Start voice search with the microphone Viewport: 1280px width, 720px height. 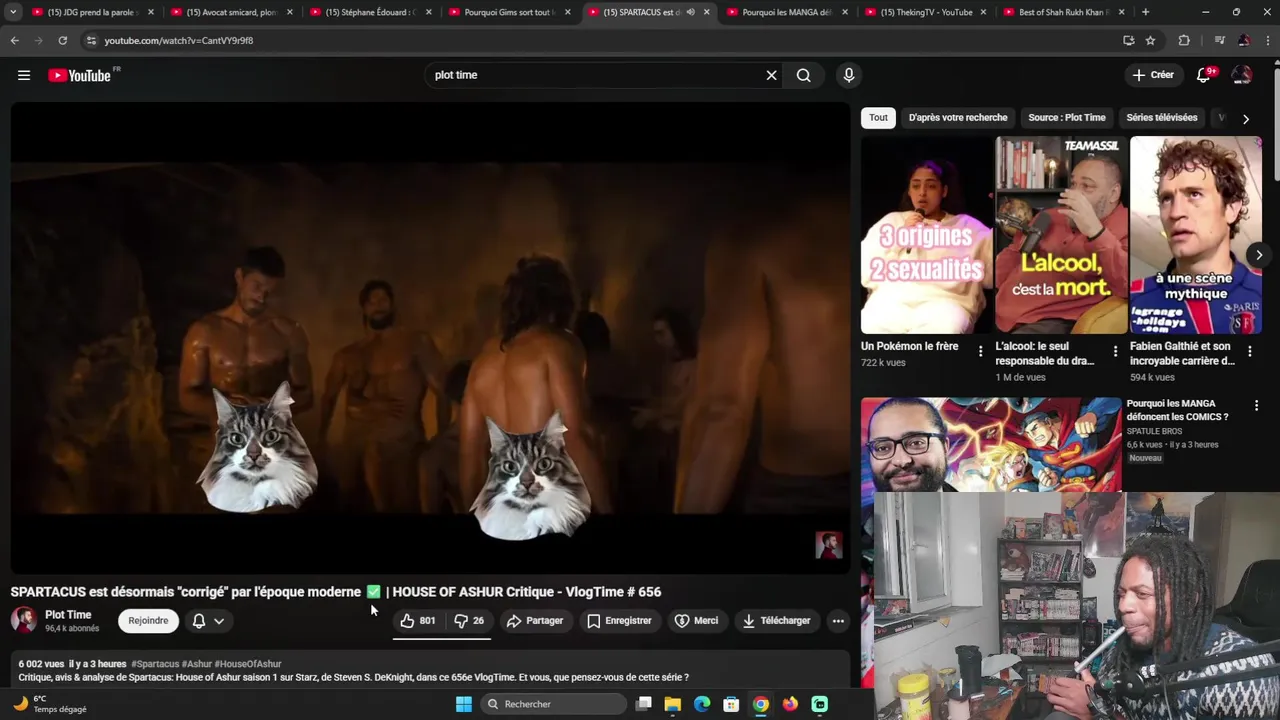(849, 75)
